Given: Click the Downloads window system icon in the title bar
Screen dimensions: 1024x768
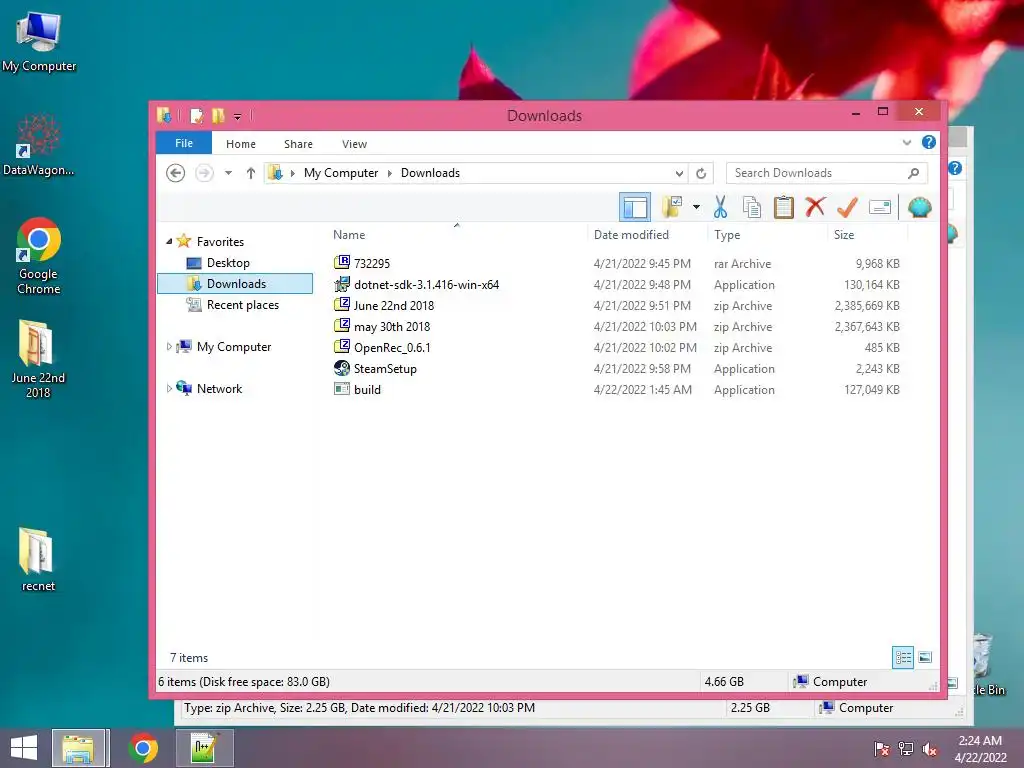Looking at the screenshot, I should (164, 116).
